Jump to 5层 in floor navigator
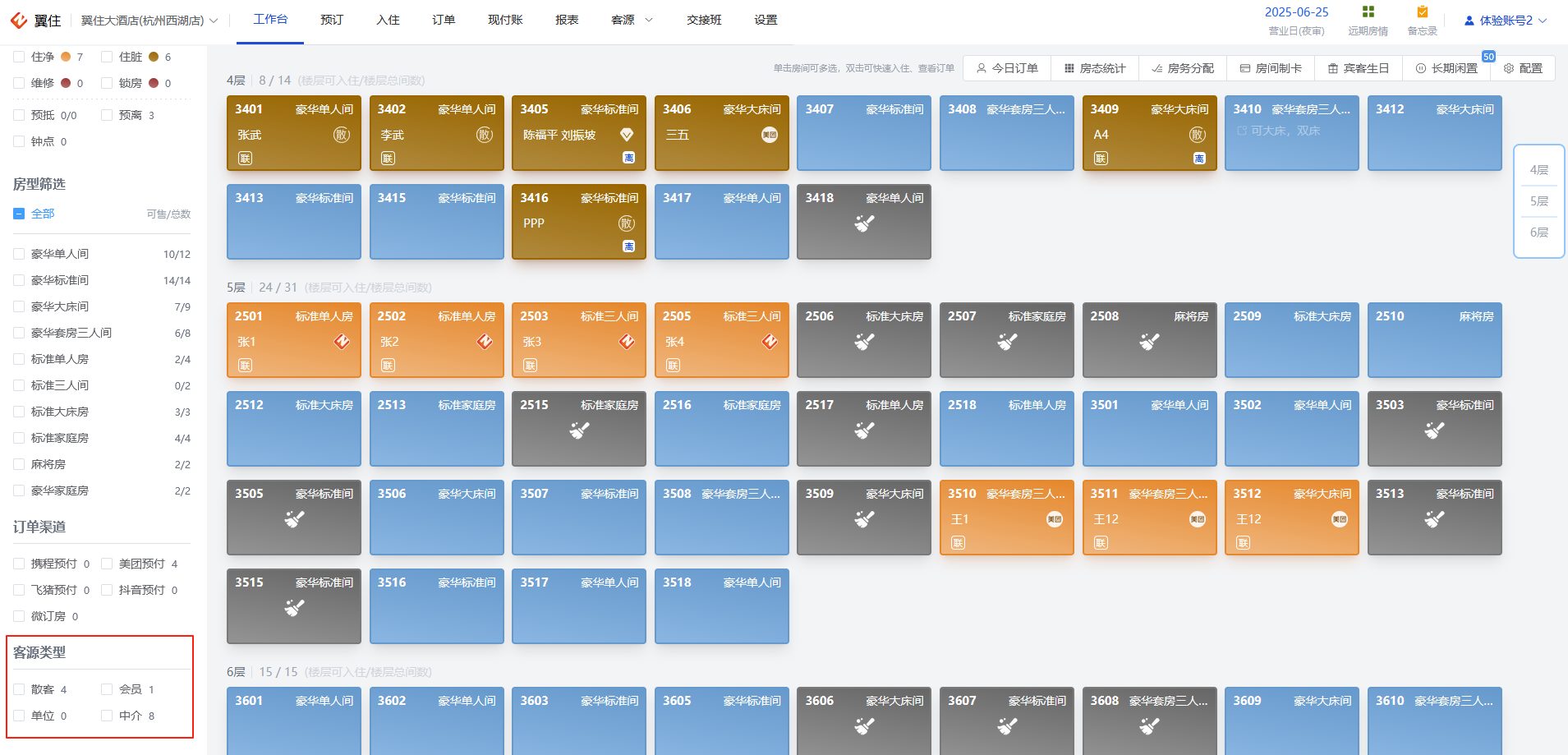Screen dimensions: 1568x755 [x=1539, y=201]
